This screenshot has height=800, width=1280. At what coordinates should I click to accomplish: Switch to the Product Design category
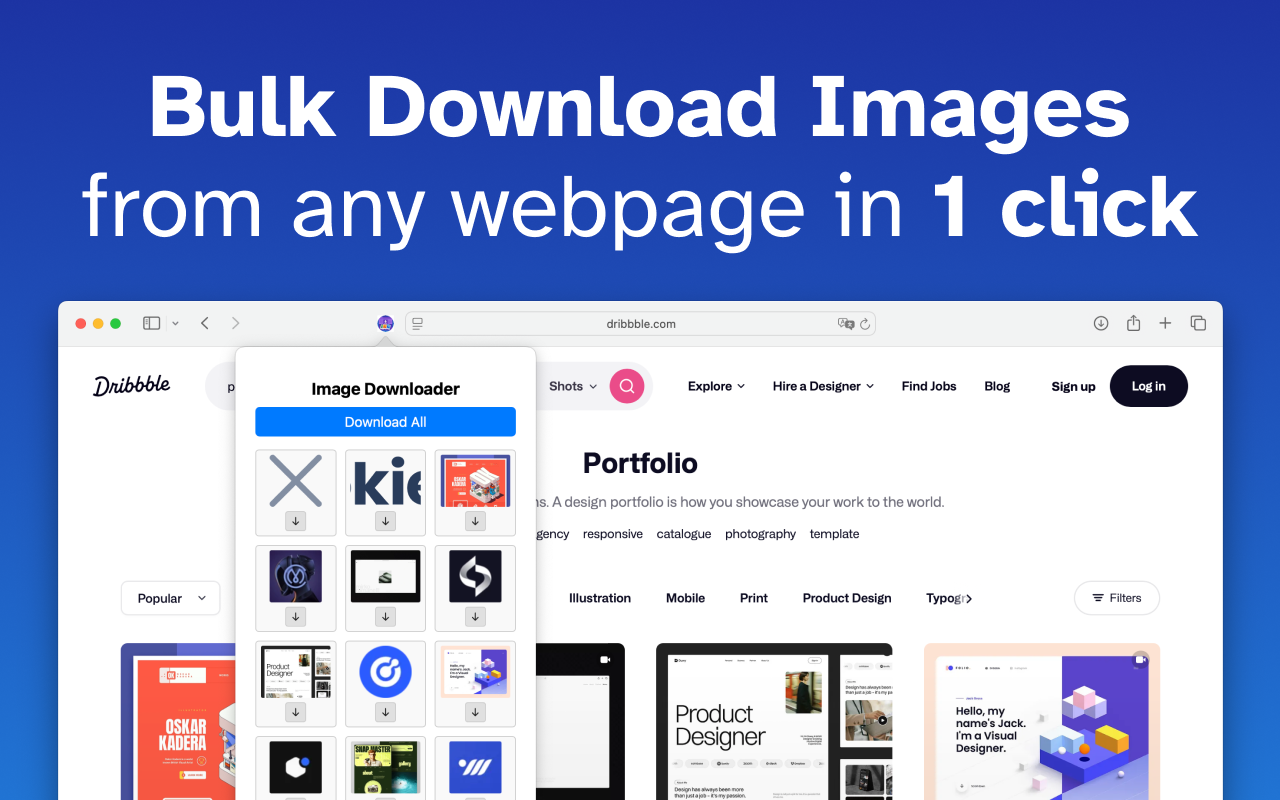pos(847,598)
